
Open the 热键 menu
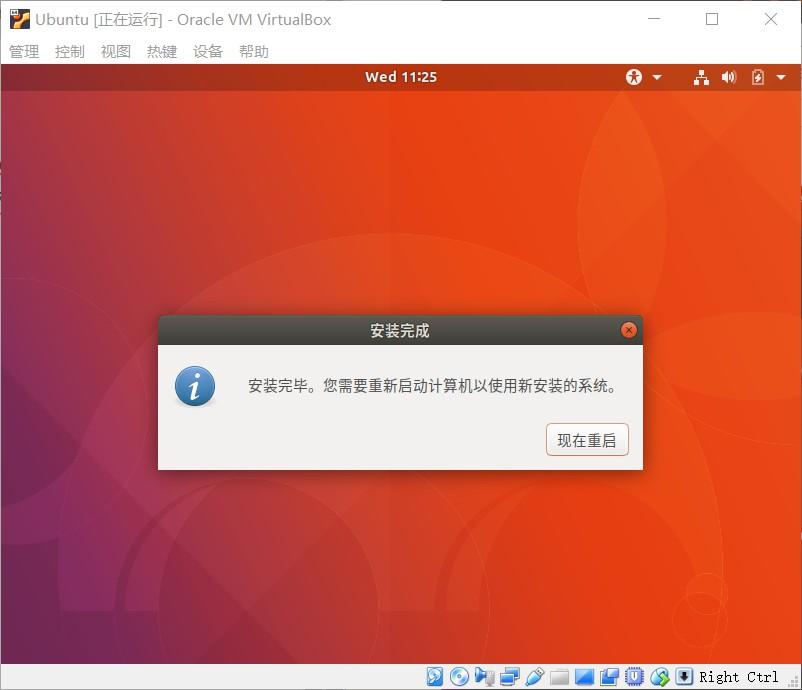pyautogui.click(x=162, y=51)
